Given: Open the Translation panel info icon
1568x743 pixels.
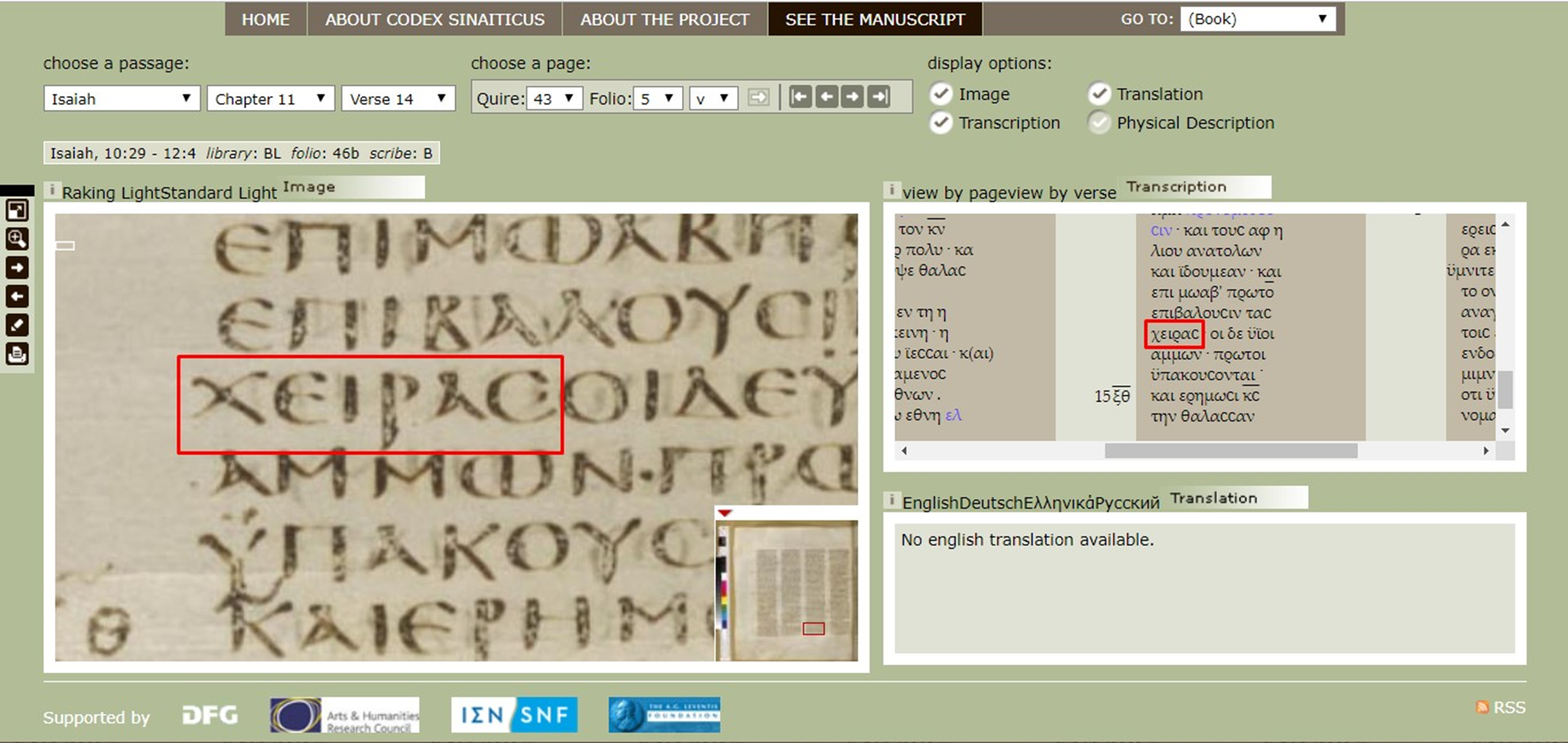Looking at the screenshot, I should click(891, 501).
